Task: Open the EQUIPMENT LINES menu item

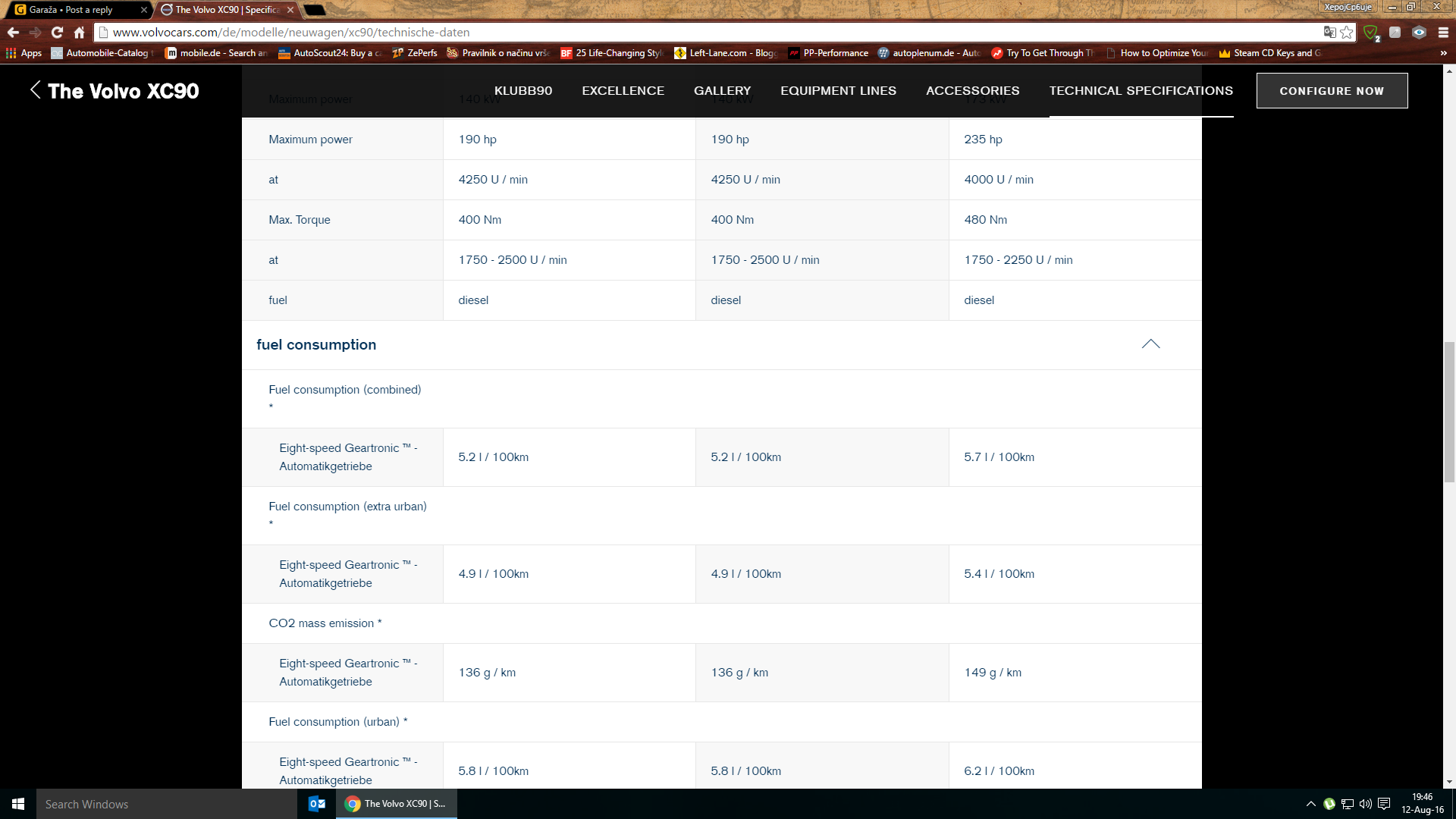Action: [x=838, y=90]
